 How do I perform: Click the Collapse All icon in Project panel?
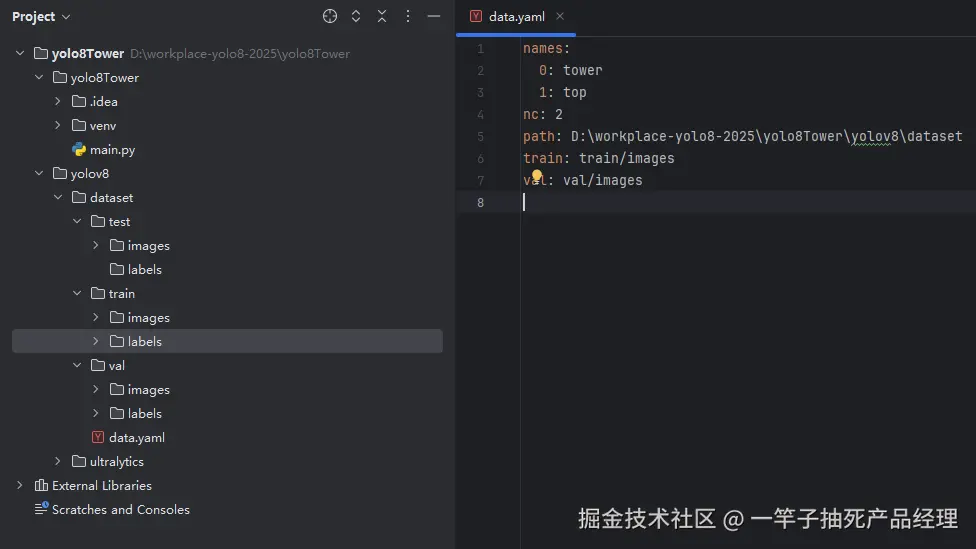point(382,16)
